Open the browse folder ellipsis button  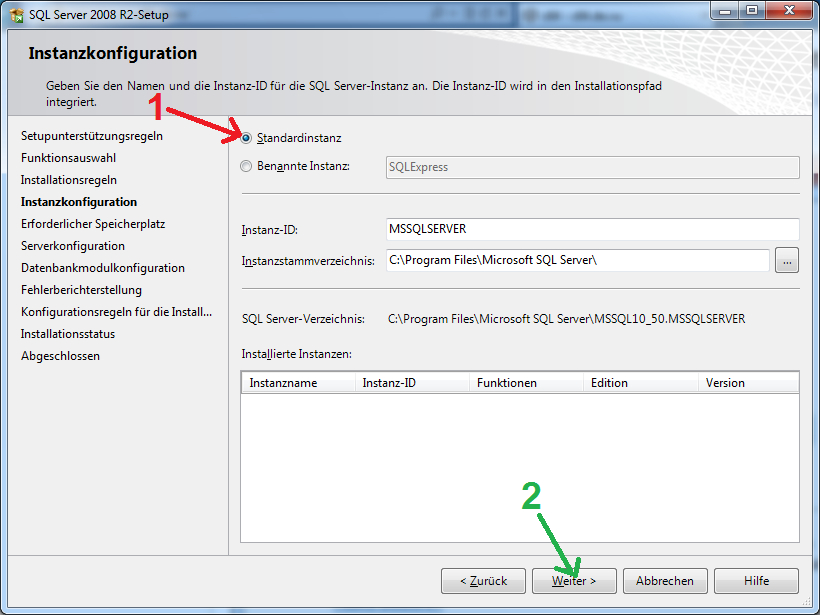pos(787,261)
